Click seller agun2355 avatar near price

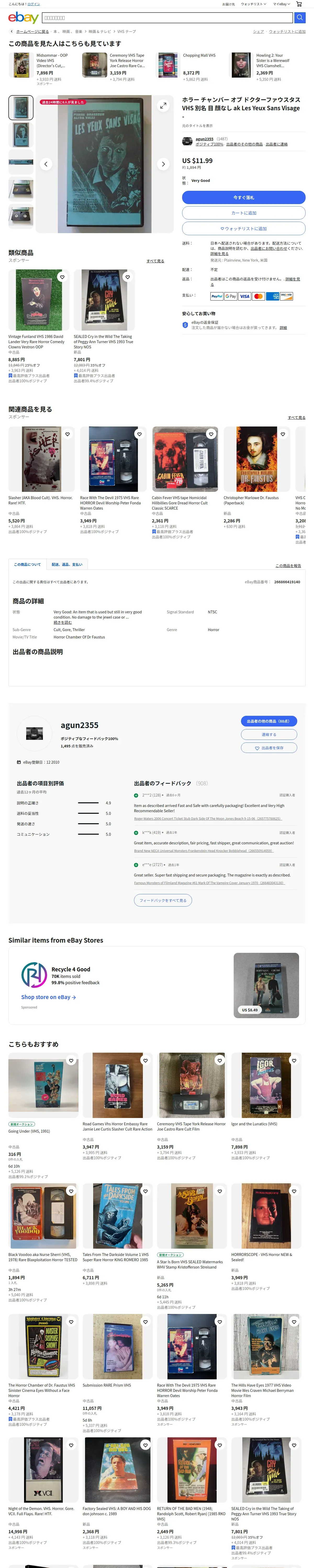pyautogui.click(x=187, y=141)
